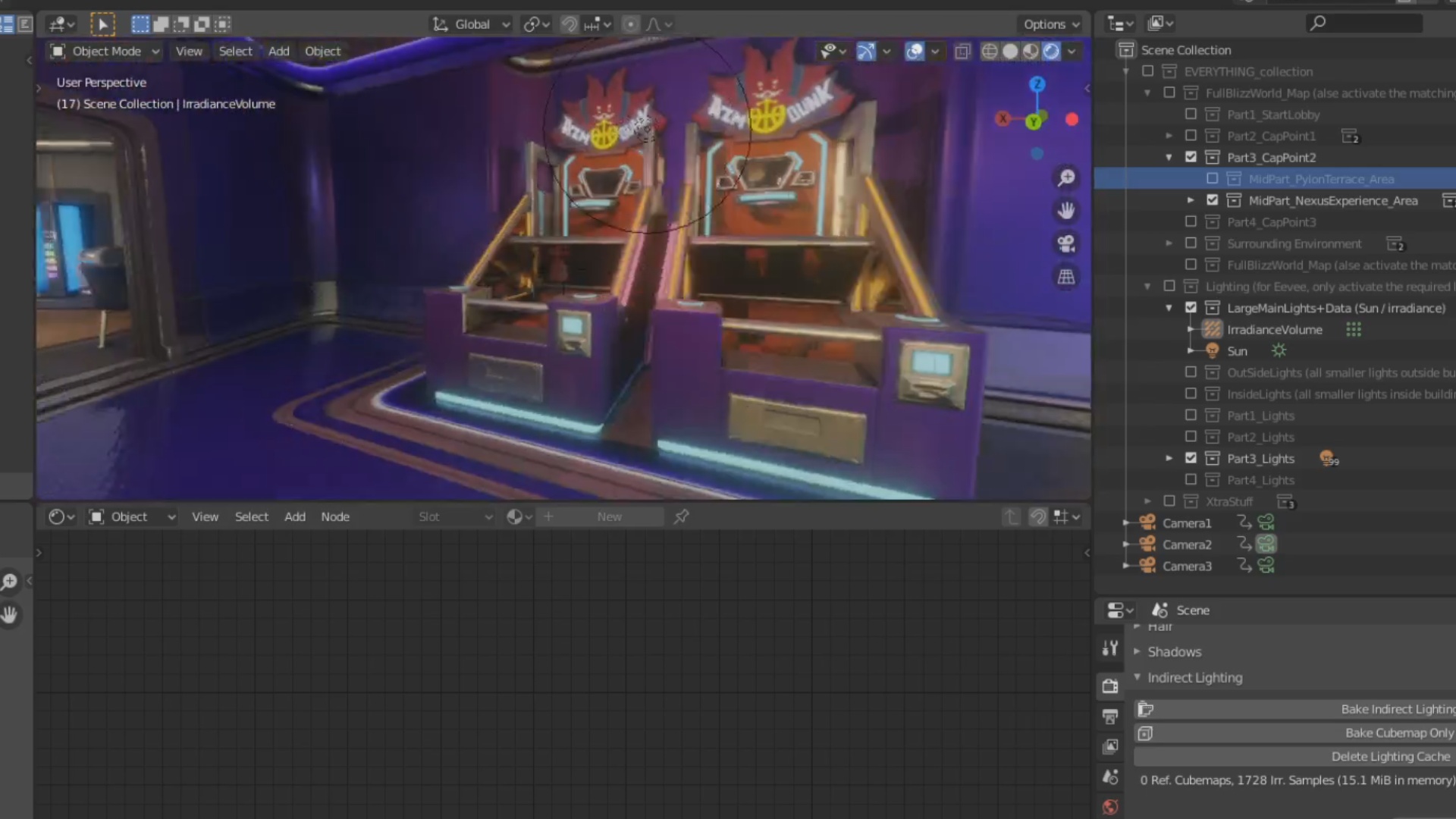
Task: Expand Part3_Lights collection tree
Action: [1169, 458]
